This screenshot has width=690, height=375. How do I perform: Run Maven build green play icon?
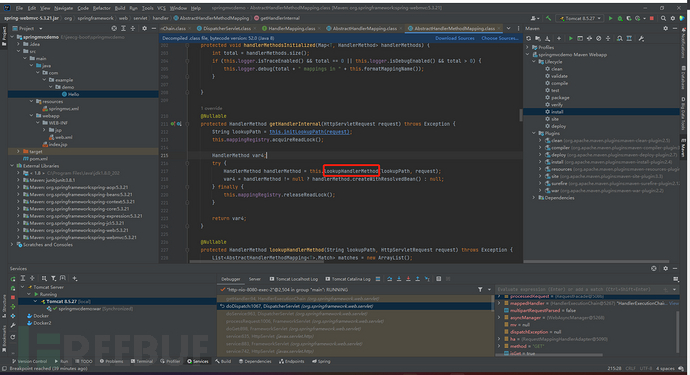570,39
